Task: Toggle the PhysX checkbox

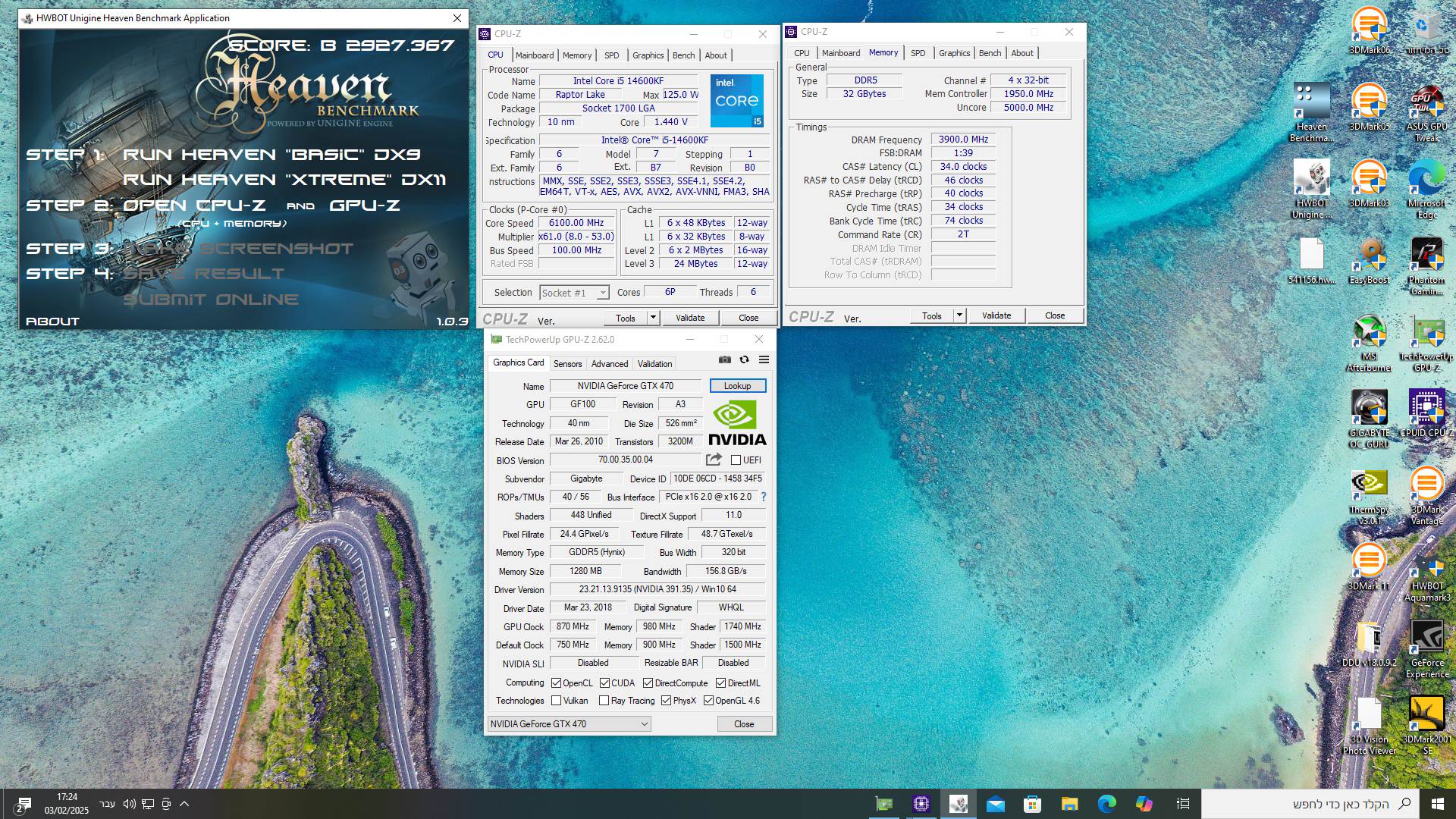Action: pyautogui.click(x=666, y=701)
